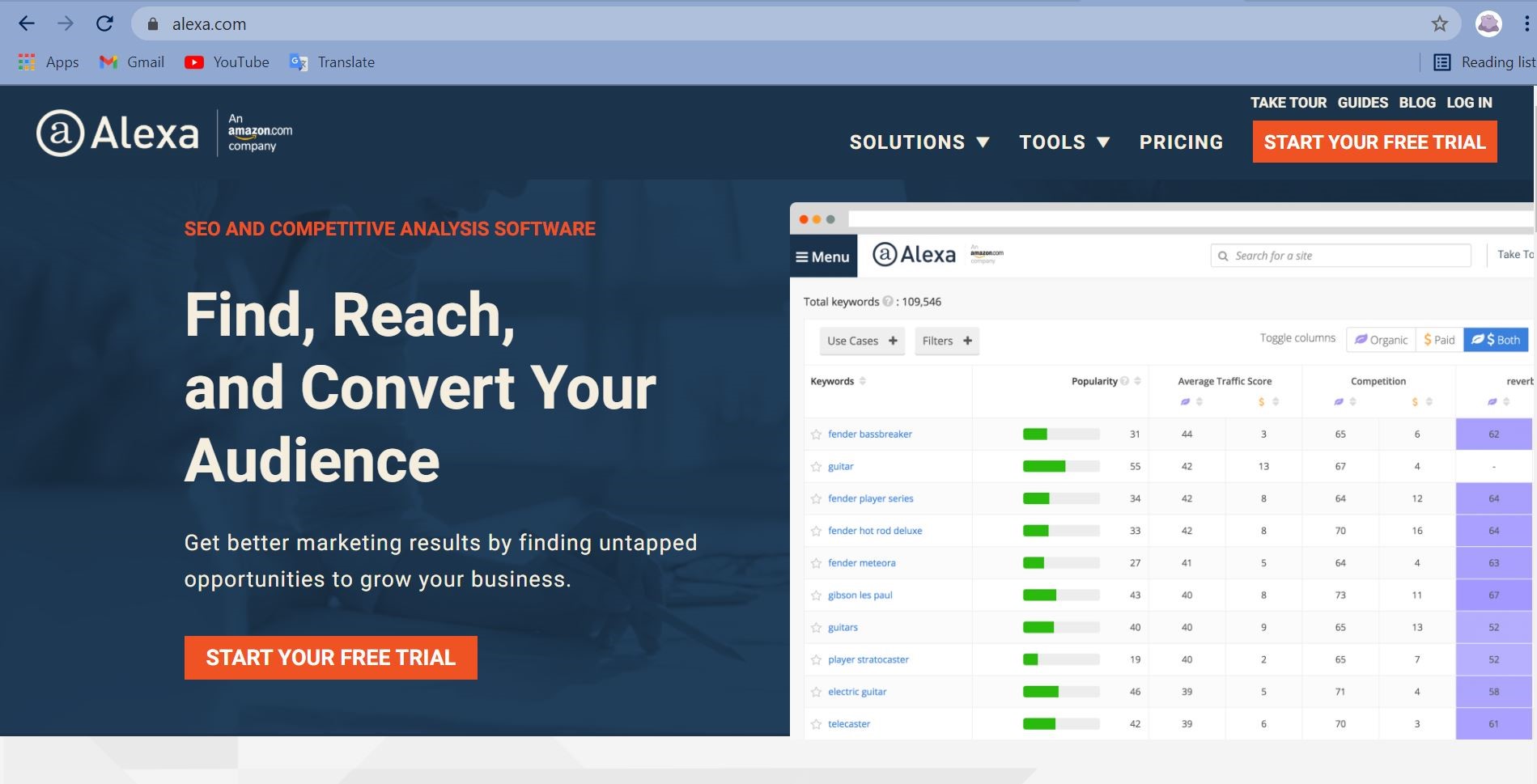Star the fender meteora keyword
Screen dimensions: 1537x784
(x=816, y=563)
